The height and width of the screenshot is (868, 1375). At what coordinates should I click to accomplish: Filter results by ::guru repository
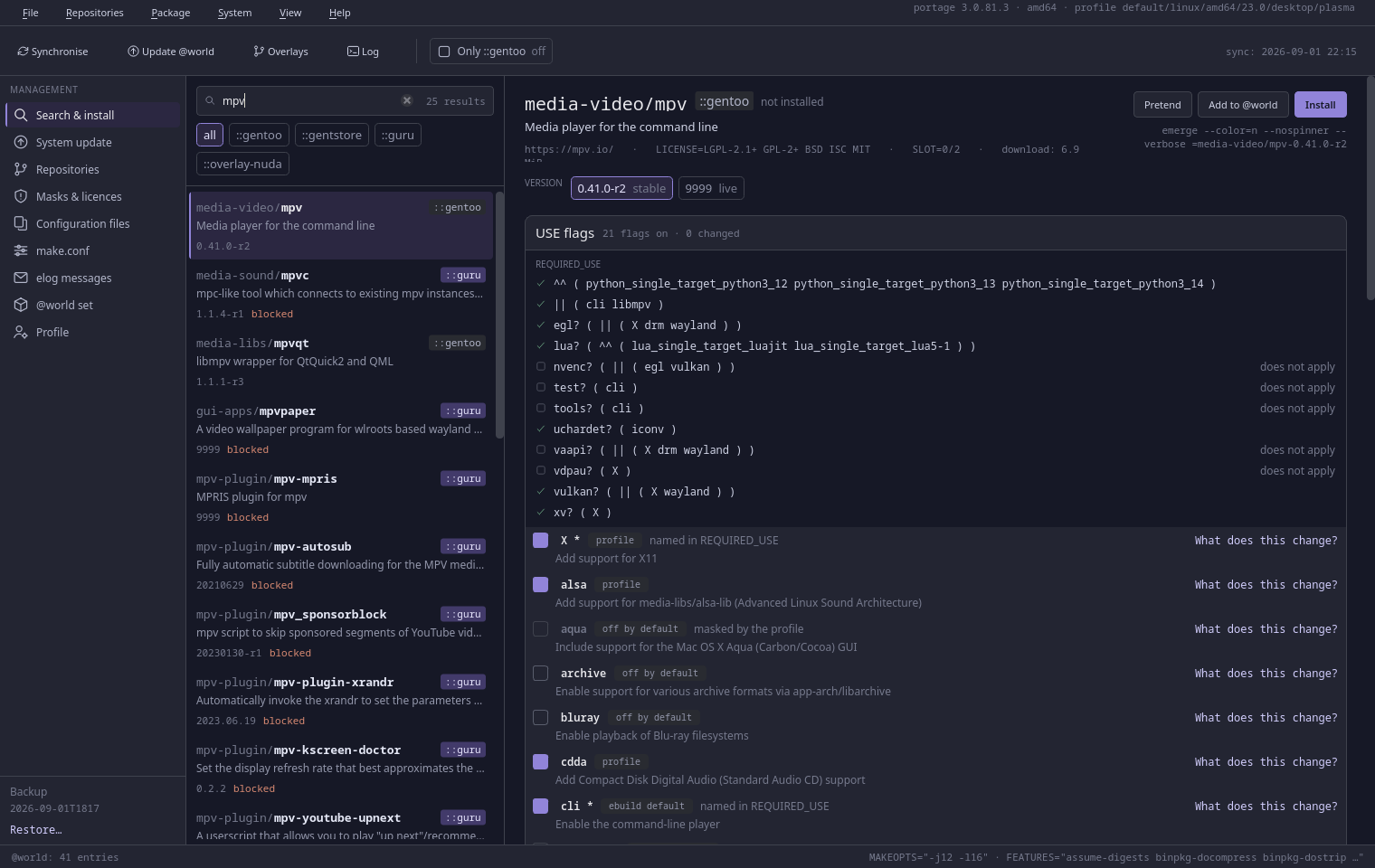[398, 135]
